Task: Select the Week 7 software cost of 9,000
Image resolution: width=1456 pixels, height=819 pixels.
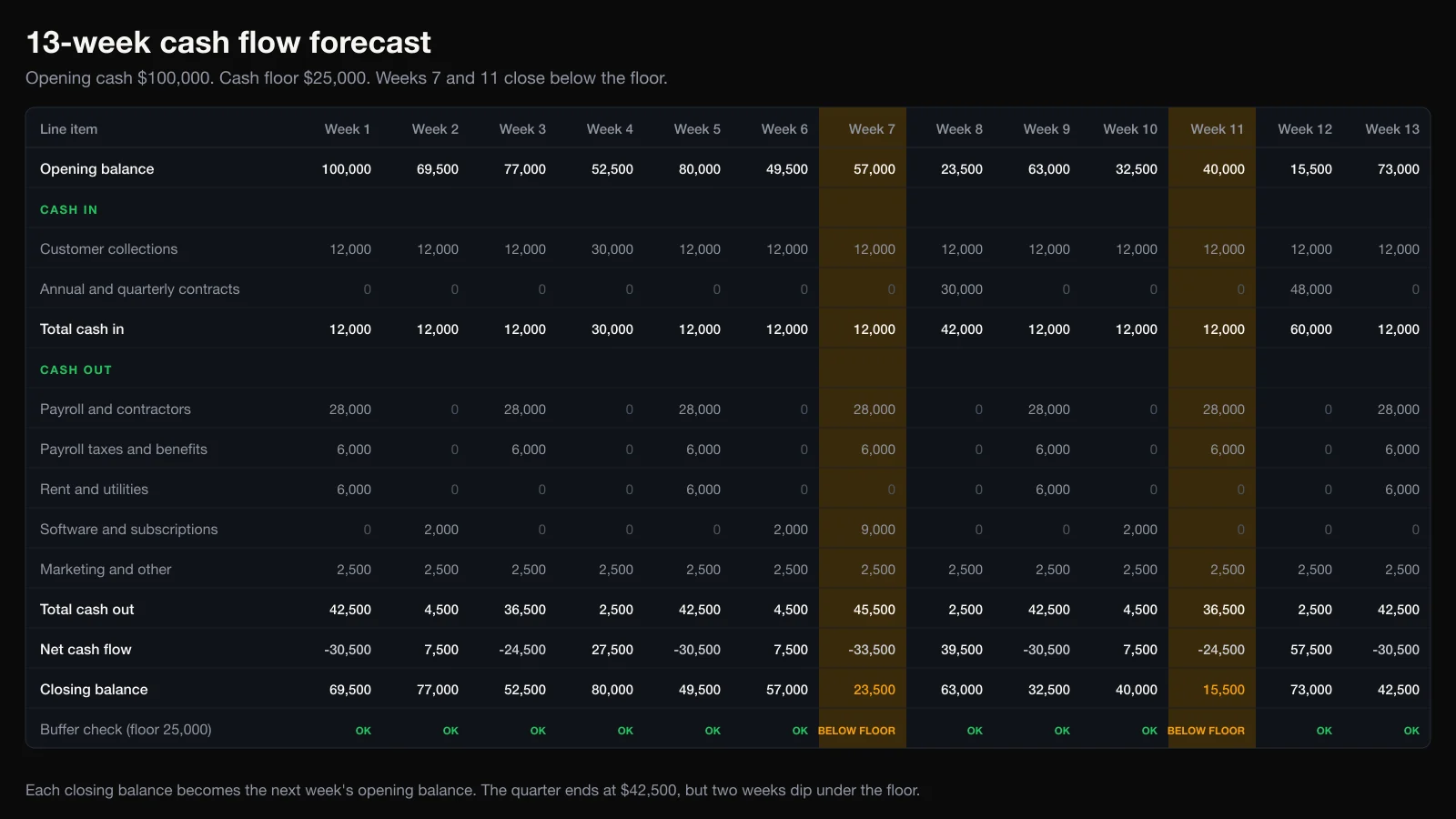Action: pos(878,530)
